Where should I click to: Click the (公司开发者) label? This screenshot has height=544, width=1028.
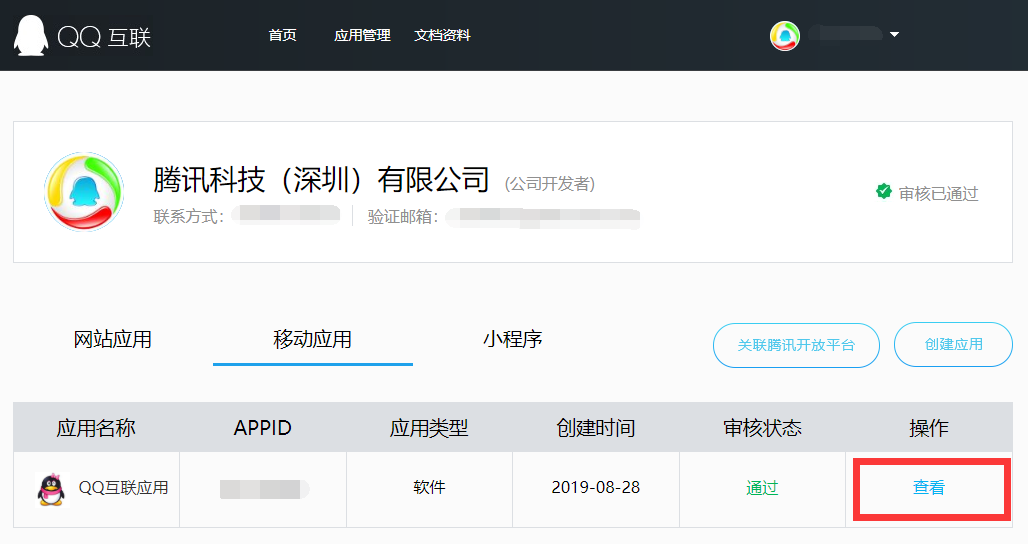tap(549, 184)
